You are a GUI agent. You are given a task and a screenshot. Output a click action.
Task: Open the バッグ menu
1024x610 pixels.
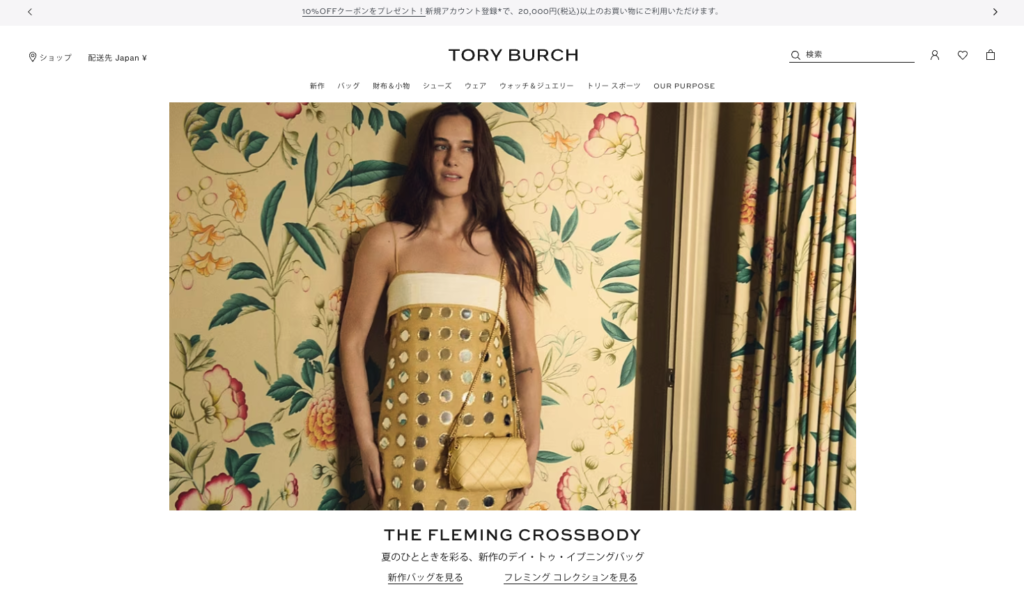click(x=349, y=86)
